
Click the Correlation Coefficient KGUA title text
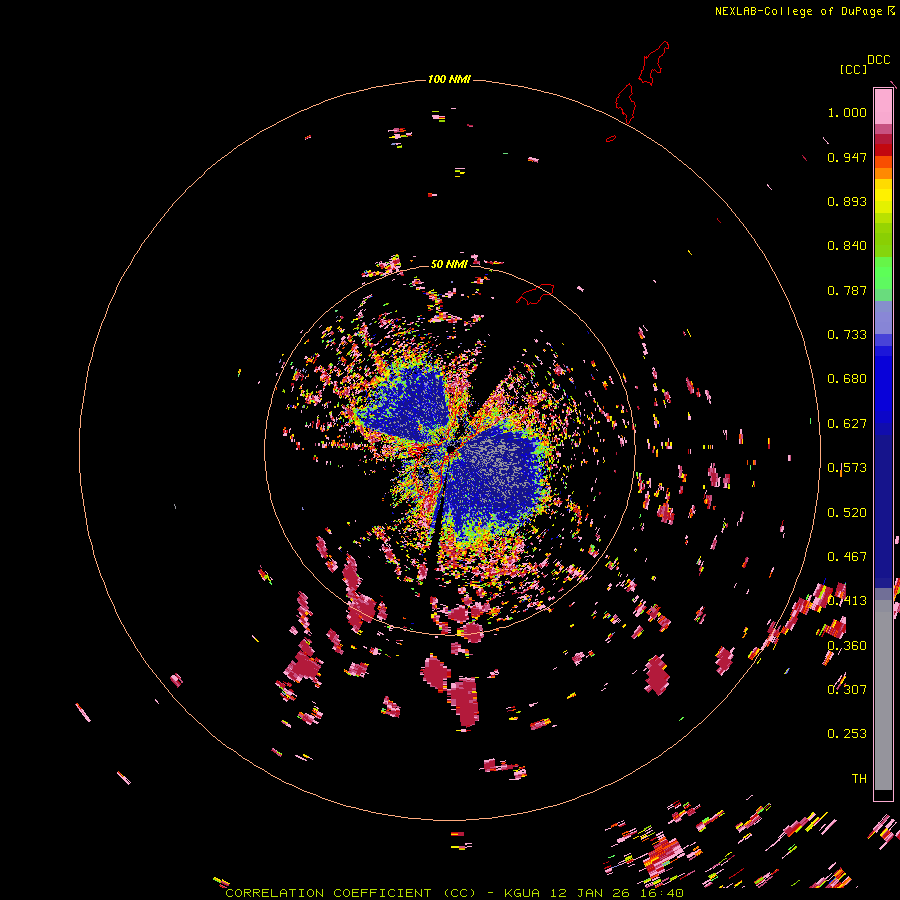454,893
